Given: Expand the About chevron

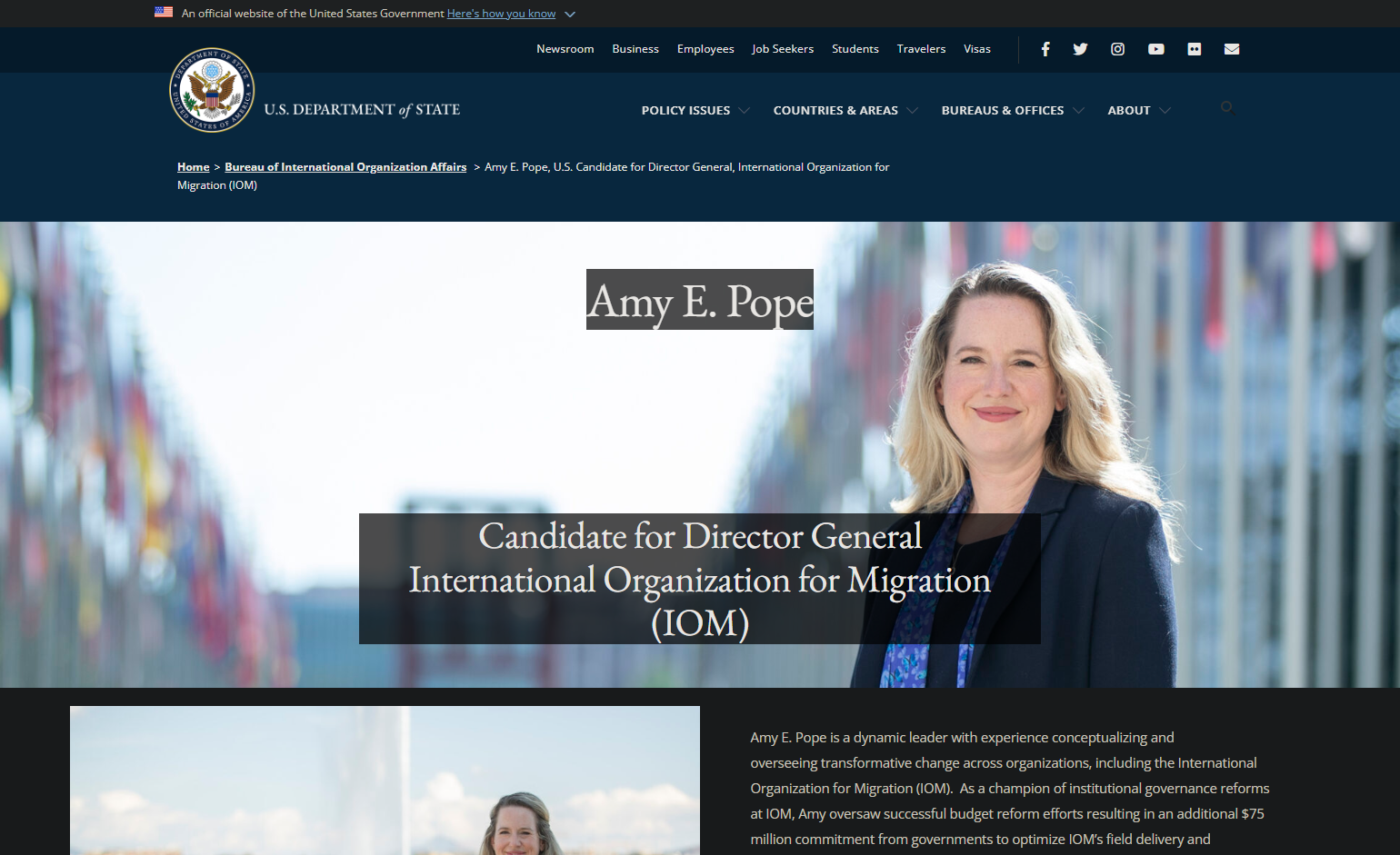Looking at the screenshot, I should pos(1165,111).
